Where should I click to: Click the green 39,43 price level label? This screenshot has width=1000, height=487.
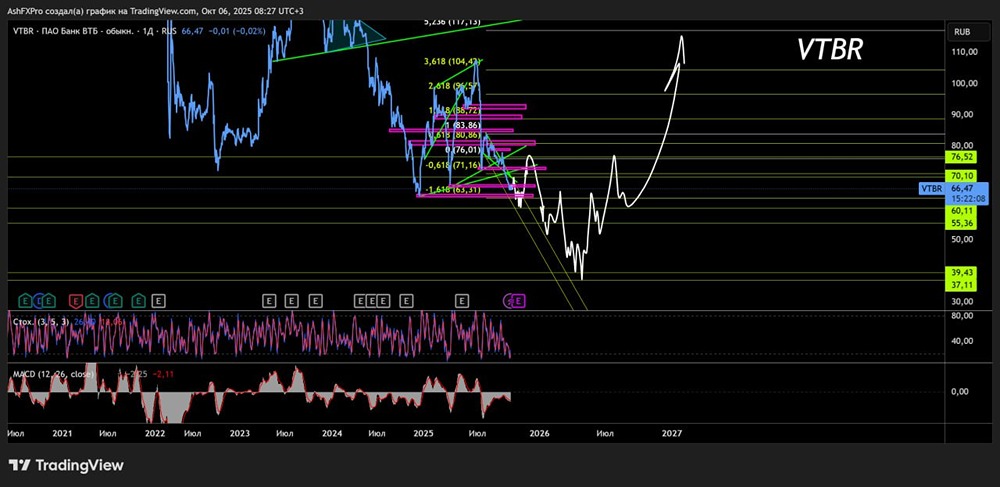[x=961, y=272]
